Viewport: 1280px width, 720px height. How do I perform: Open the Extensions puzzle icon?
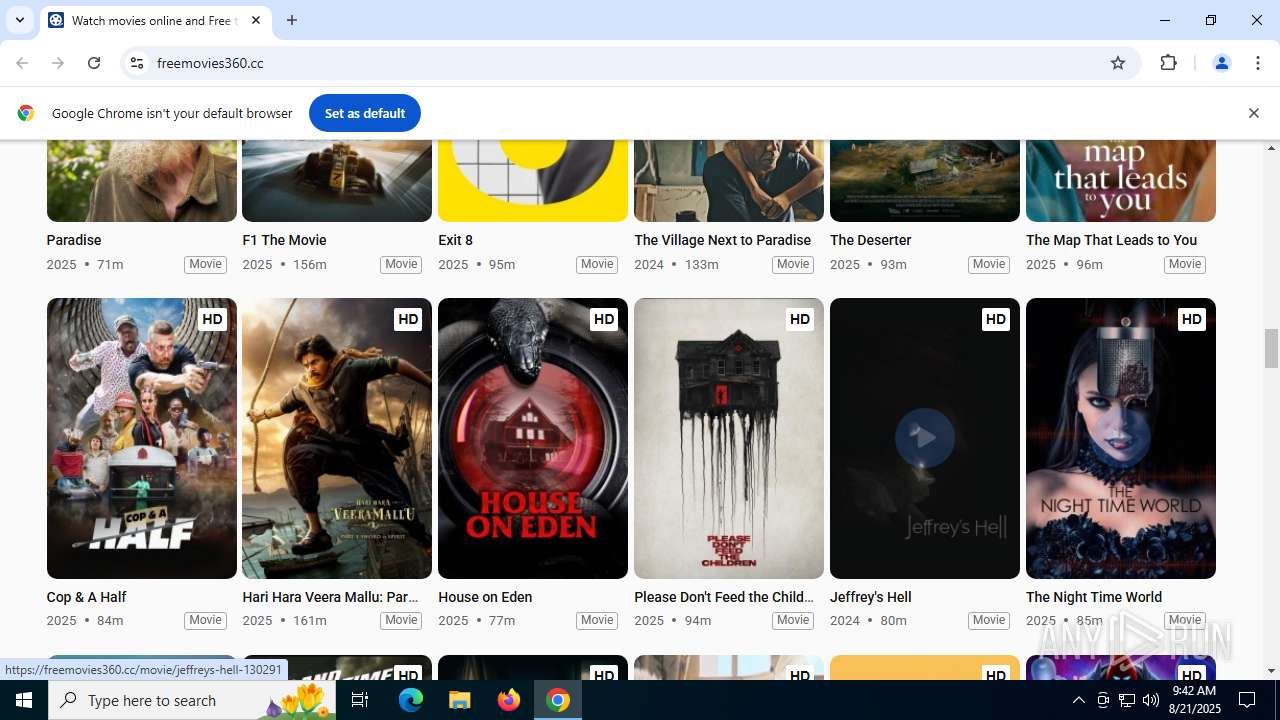1168,63
